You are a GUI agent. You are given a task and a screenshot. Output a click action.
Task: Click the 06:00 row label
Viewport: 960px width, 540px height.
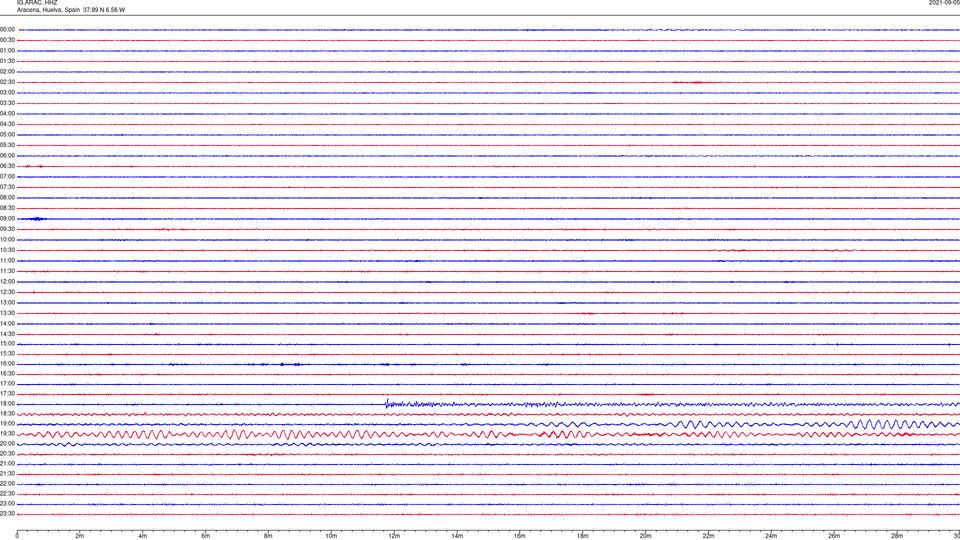point(7,156)
